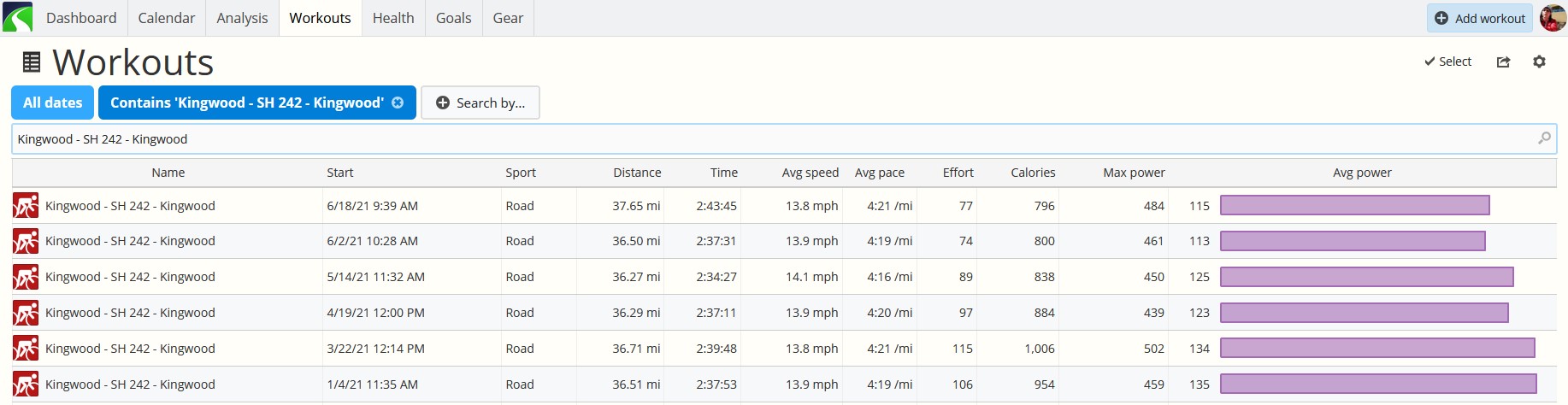The image size is (1568, 405).
Task: Click the Add workout button
Action: [1480, 18]
